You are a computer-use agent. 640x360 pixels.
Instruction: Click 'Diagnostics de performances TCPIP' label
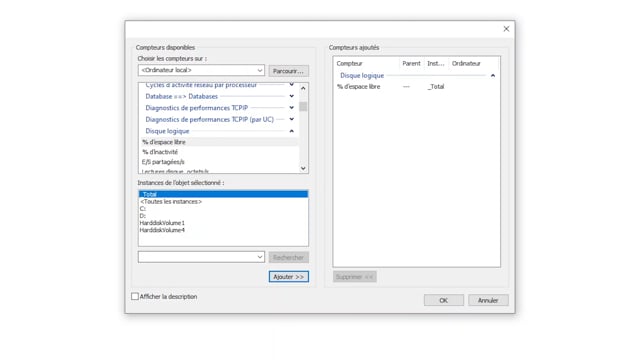(196, 108)
